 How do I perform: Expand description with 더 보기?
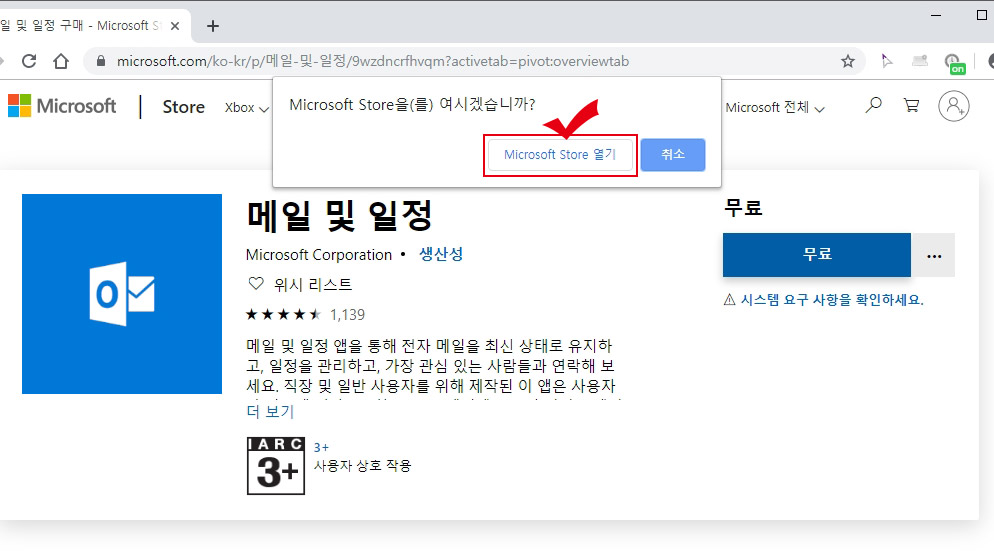[x=270, y=411]
